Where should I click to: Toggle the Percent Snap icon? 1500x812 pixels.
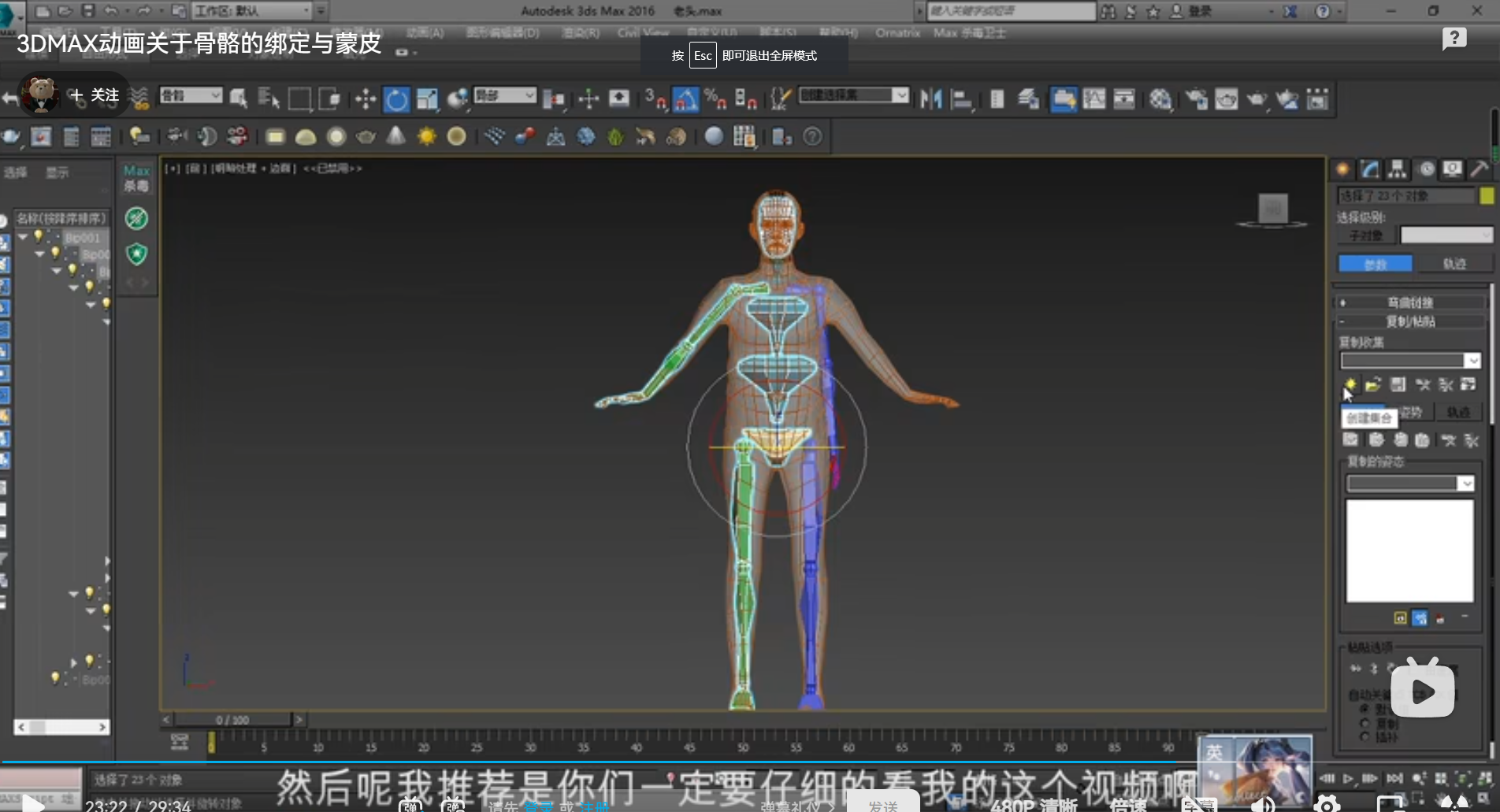715,98
